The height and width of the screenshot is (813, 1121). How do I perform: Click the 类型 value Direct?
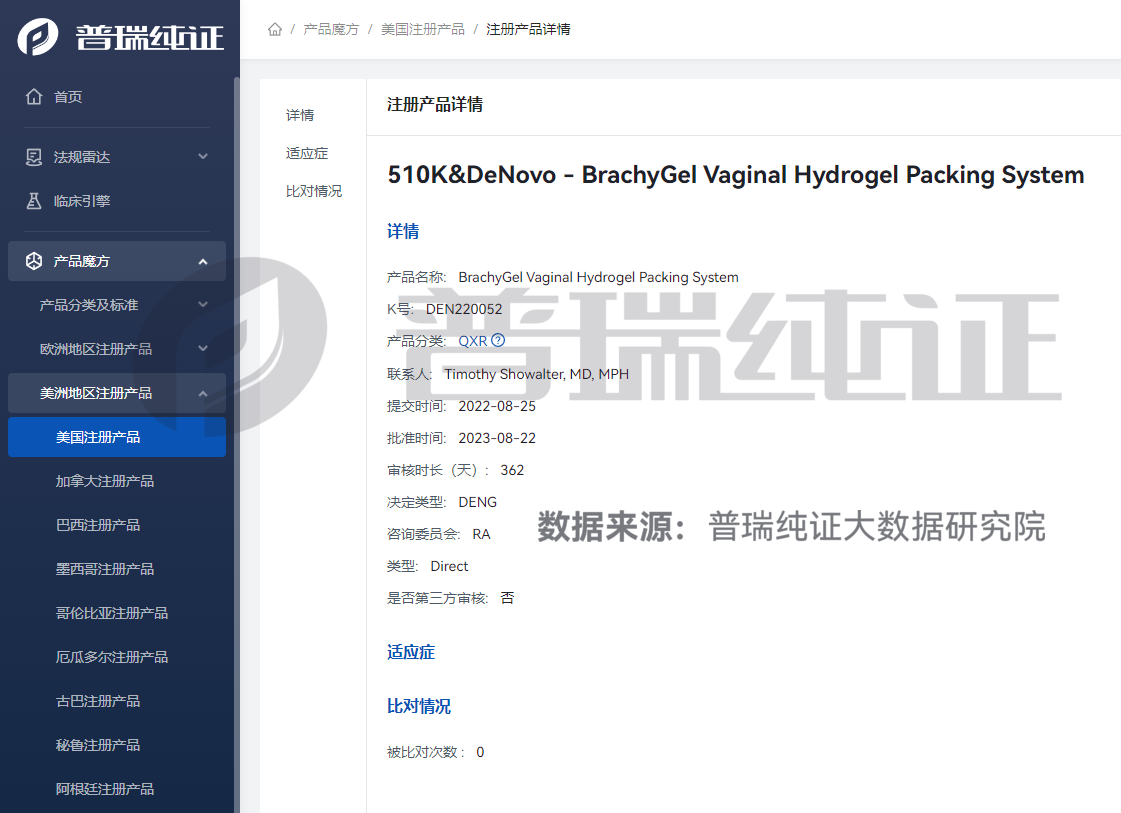coord(449,566)
